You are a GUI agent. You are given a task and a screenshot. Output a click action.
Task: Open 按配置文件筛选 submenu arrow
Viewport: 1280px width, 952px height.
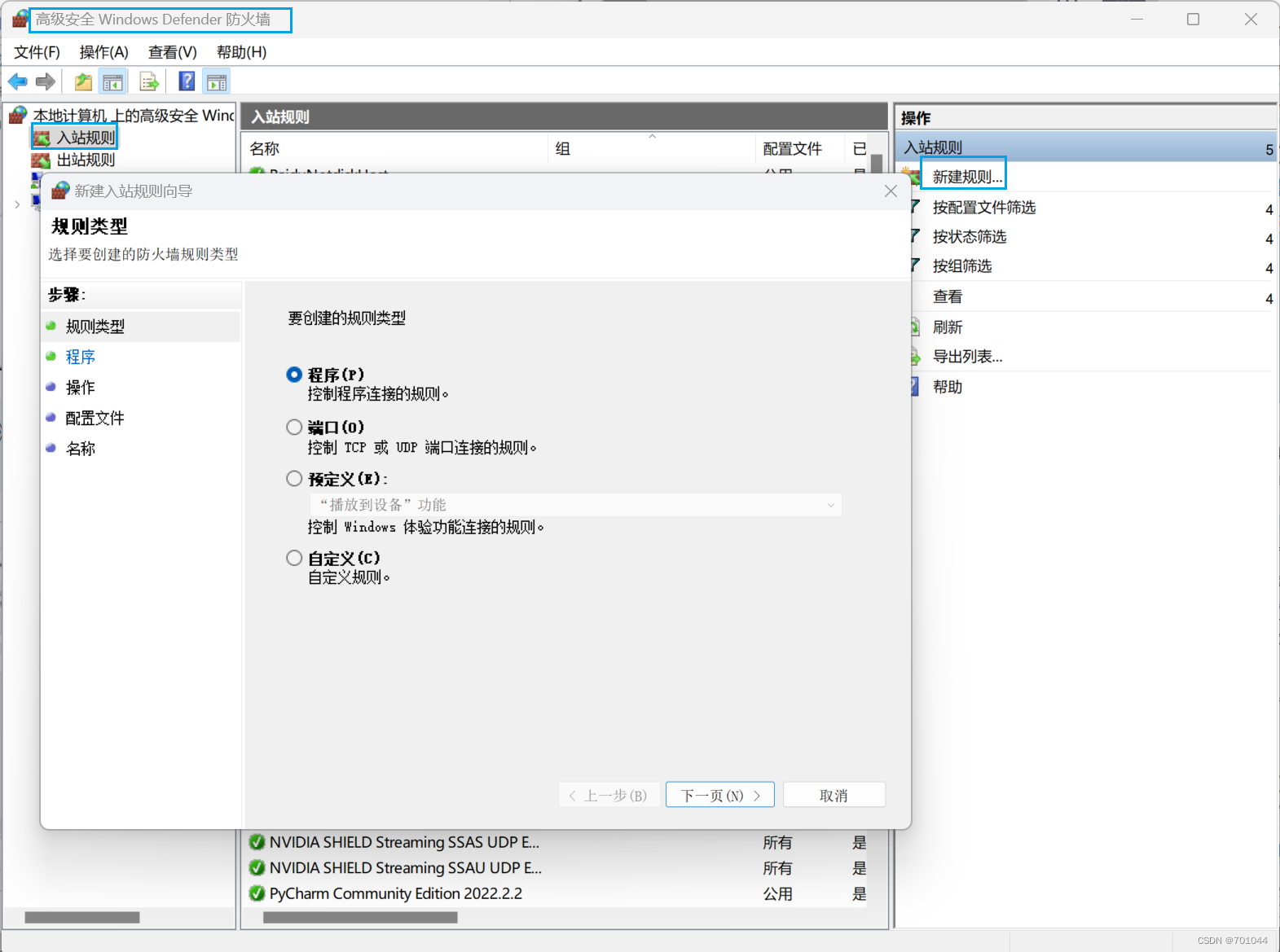(1269, 209)
